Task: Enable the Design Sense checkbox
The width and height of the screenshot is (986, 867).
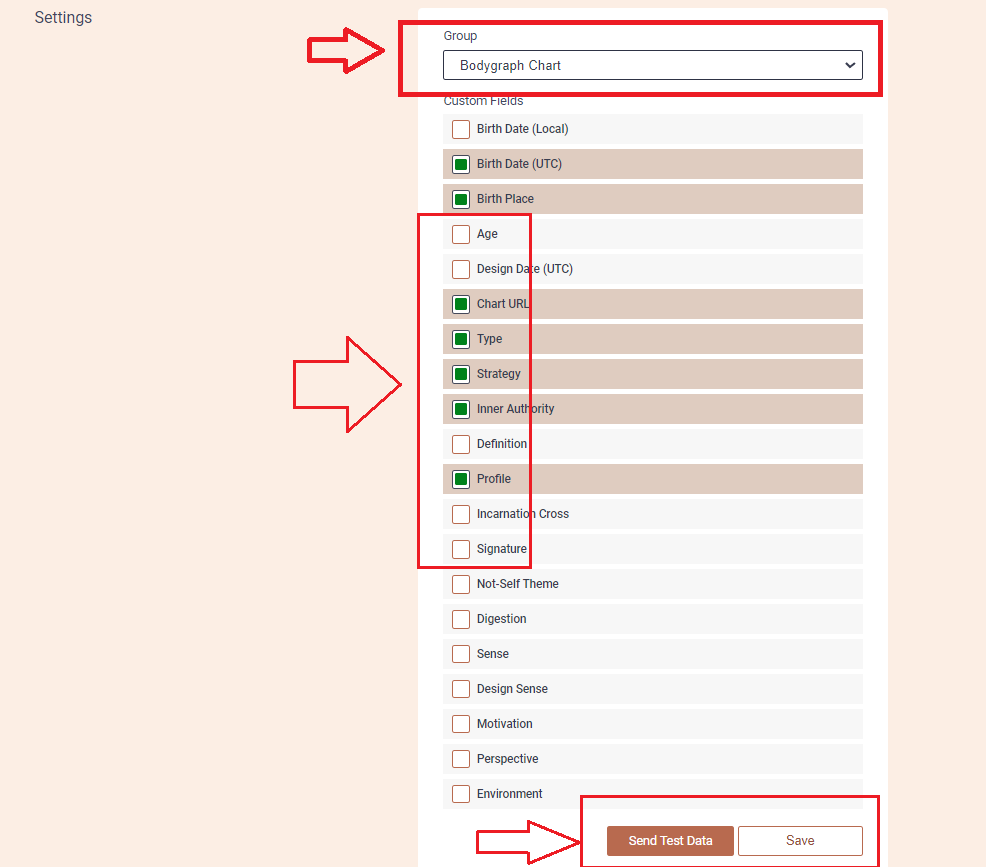Action: [x=461, y=690]
